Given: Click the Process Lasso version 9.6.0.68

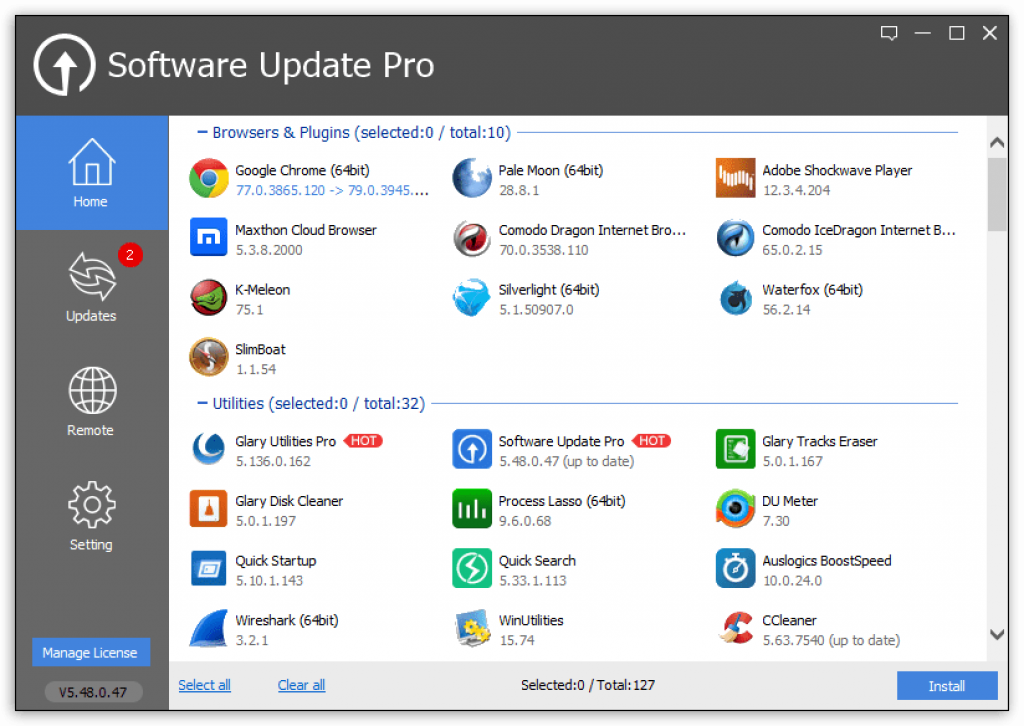Looking at the screenshot, I should [525, 521].
